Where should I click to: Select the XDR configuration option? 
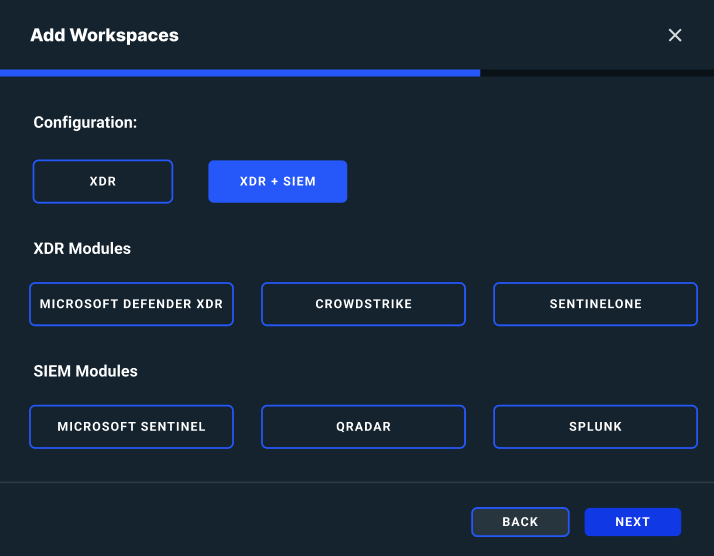point(103,182)
